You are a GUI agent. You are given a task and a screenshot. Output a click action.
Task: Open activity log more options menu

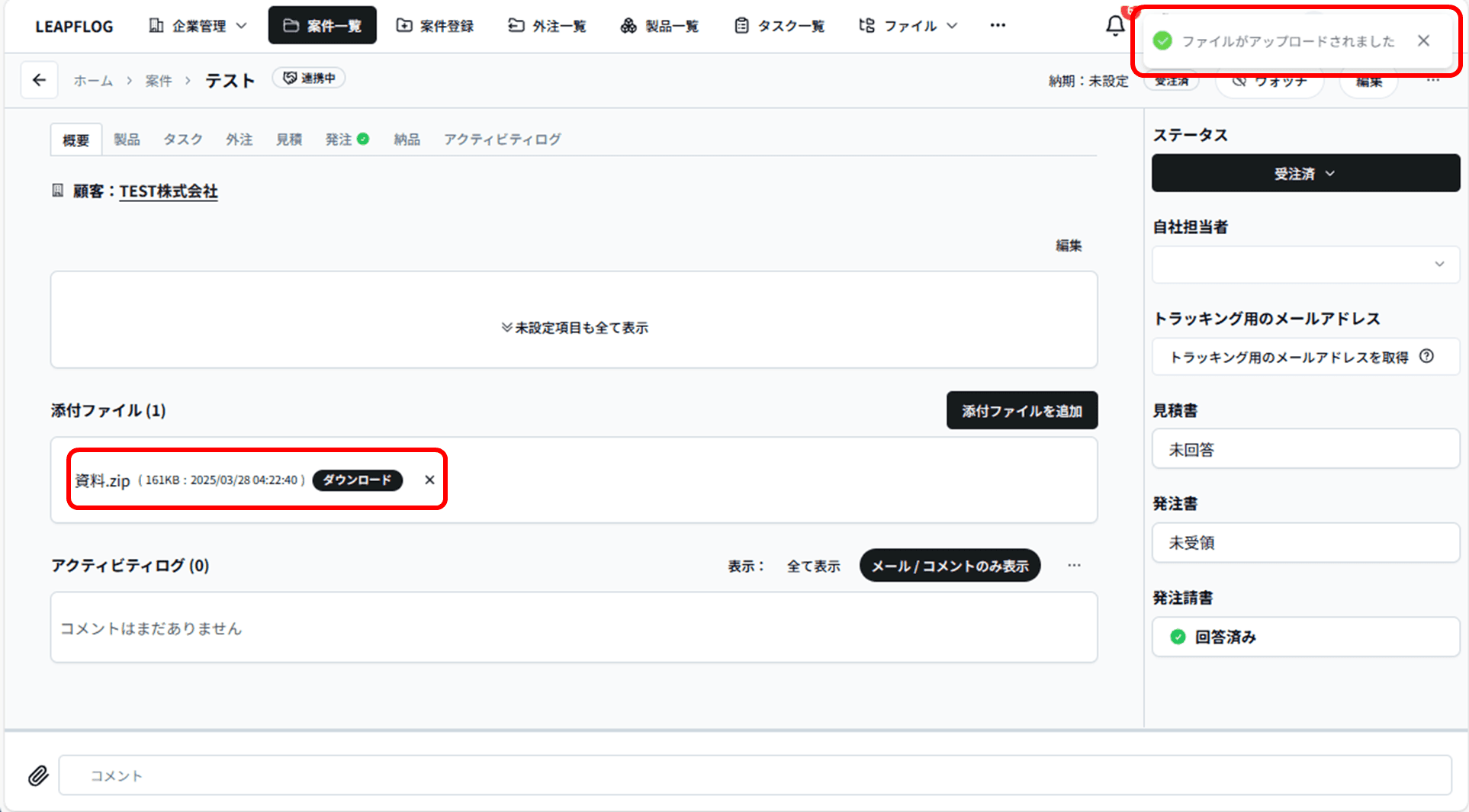point(1074,566)
